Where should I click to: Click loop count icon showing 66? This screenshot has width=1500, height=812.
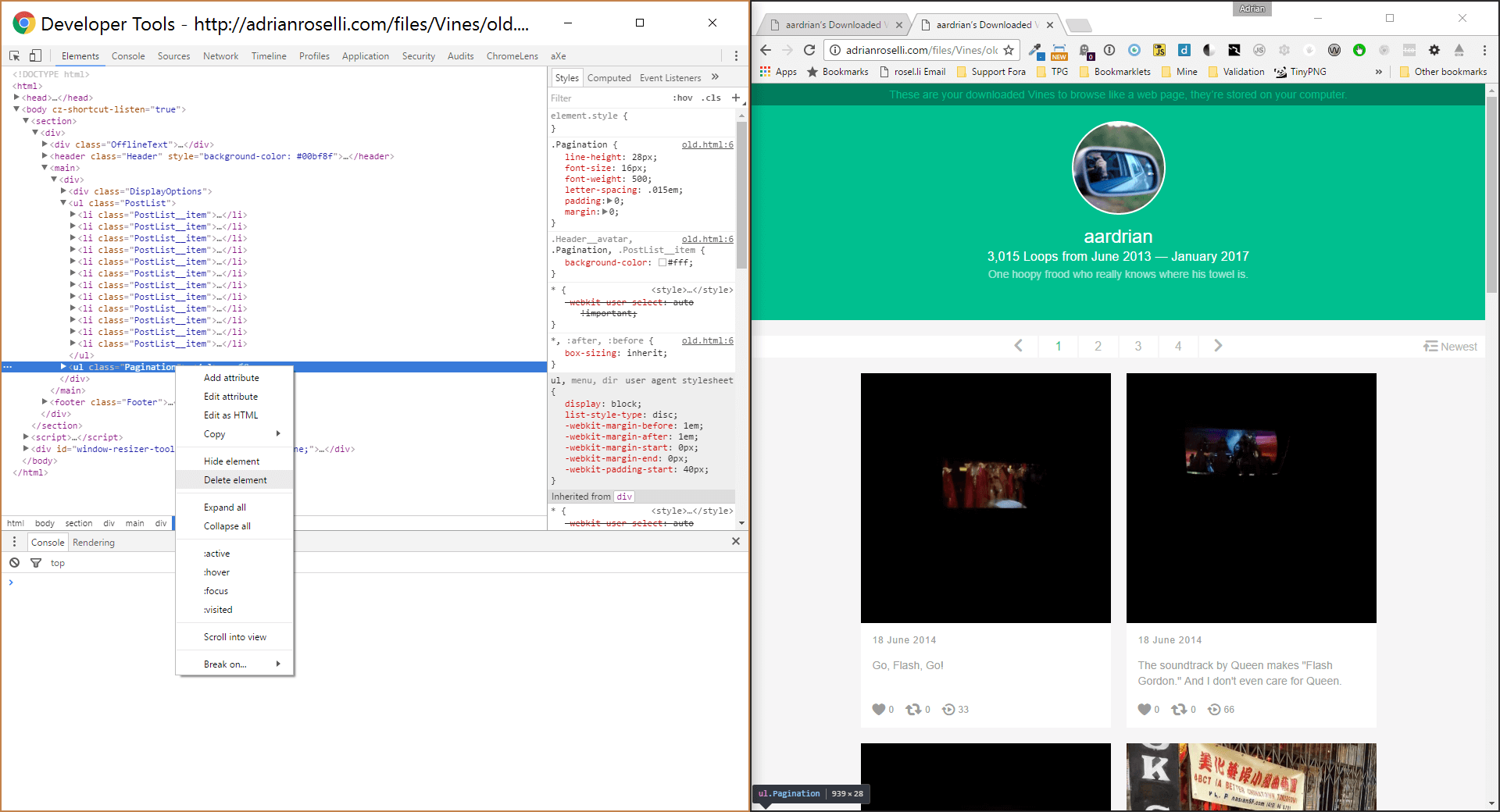tap(1214, 710)
